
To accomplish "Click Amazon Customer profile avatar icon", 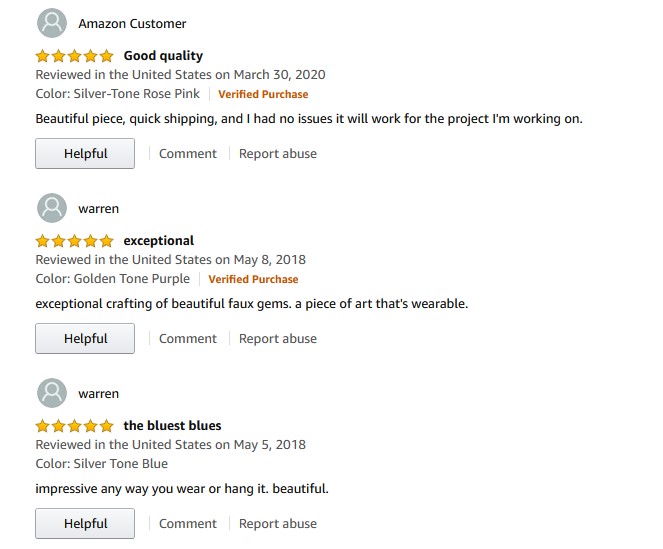I will 52,23.
